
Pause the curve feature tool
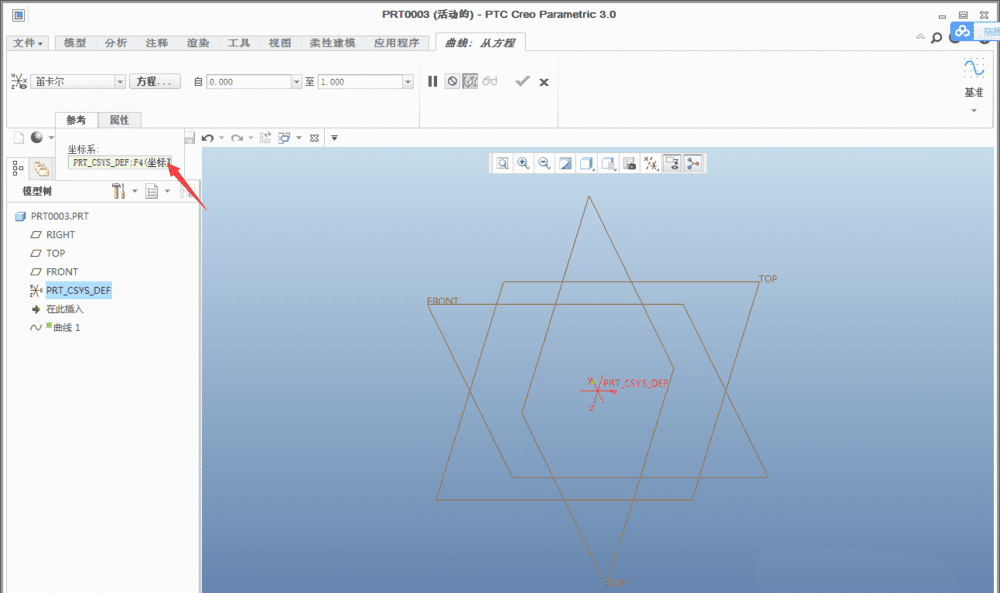[432, 82]
